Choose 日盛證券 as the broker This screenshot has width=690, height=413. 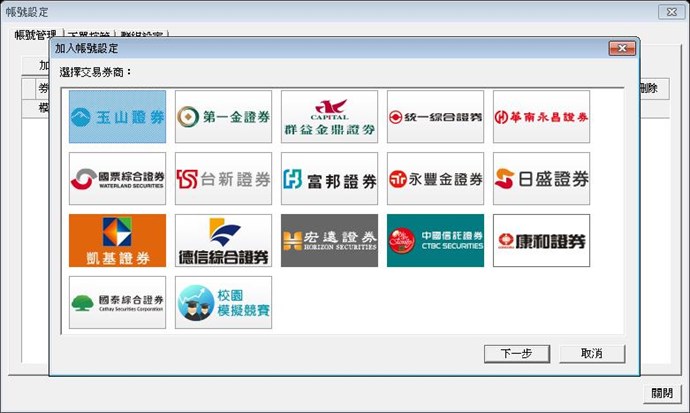[x=541, y=179]
